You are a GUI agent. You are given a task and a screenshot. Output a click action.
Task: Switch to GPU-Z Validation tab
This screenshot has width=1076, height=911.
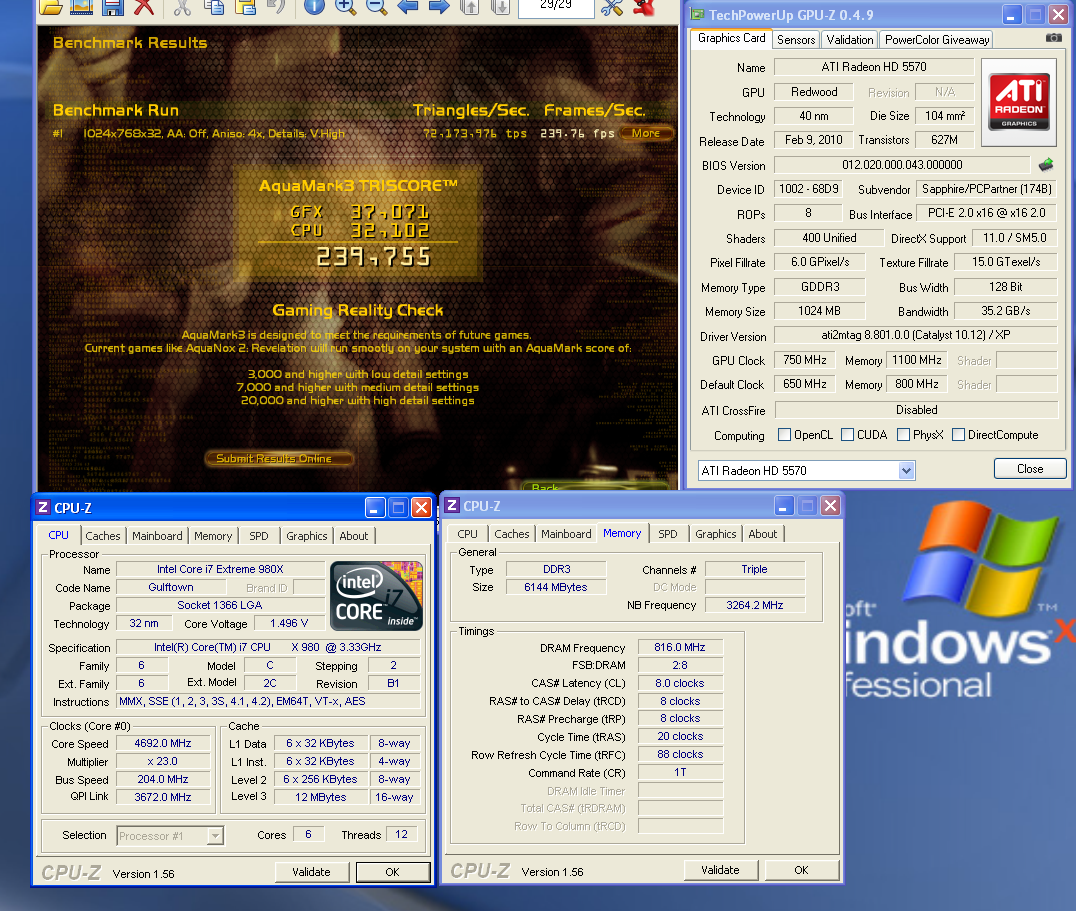pyautogui.click(x=850, y=40)
